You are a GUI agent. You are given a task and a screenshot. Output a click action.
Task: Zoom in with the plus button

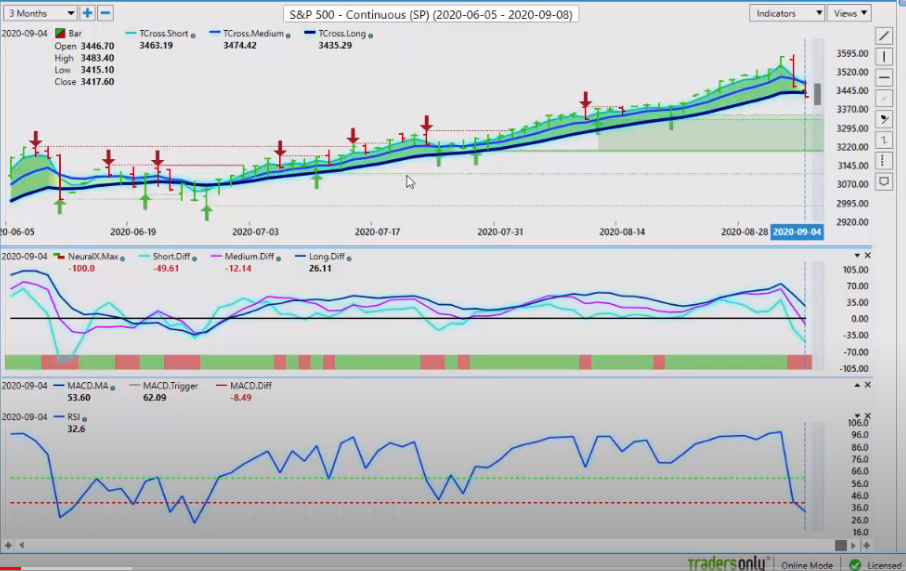[x=87, y=13]
